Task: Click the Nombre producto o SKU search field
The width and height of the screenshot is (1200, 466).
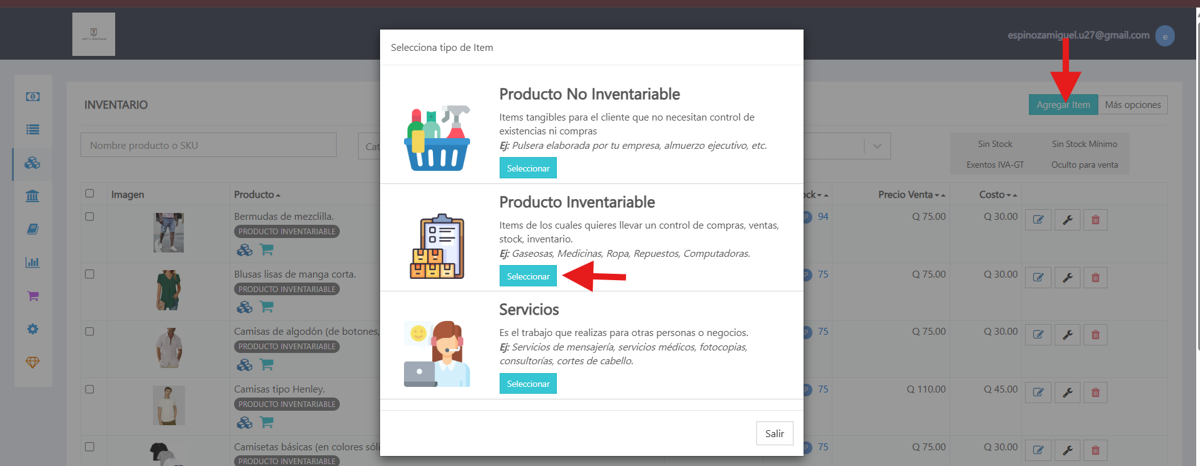Action: pyautogui.click(x=210, y=146)
